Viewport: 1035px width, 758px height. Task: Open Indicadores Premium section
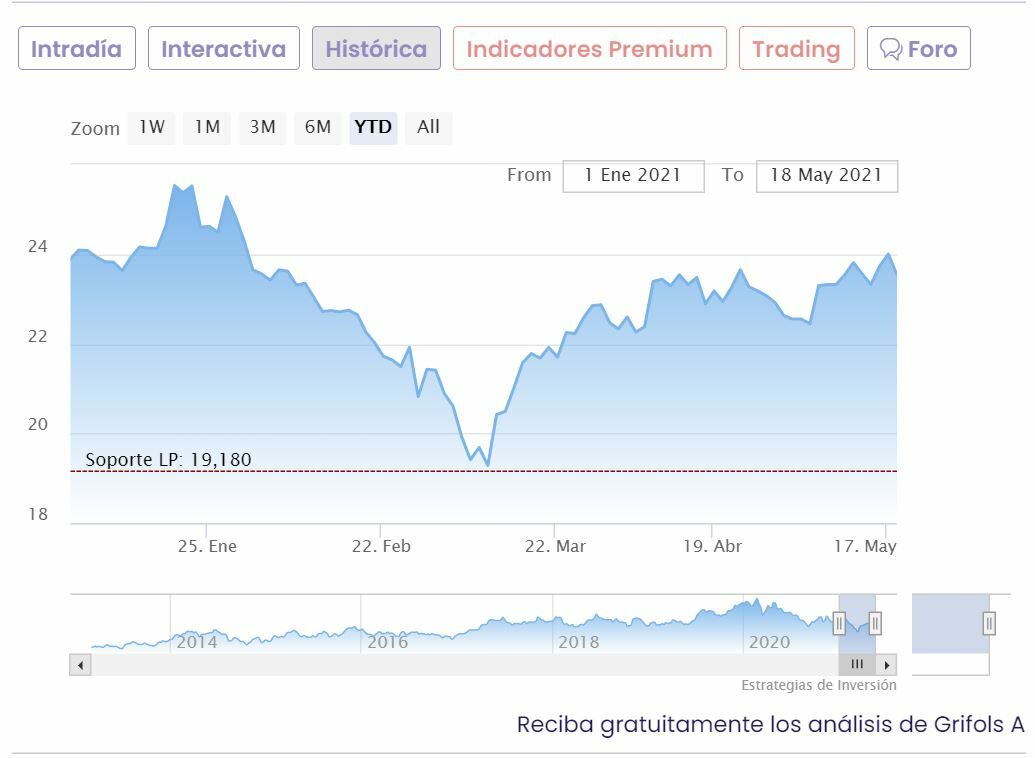(589, 49)
